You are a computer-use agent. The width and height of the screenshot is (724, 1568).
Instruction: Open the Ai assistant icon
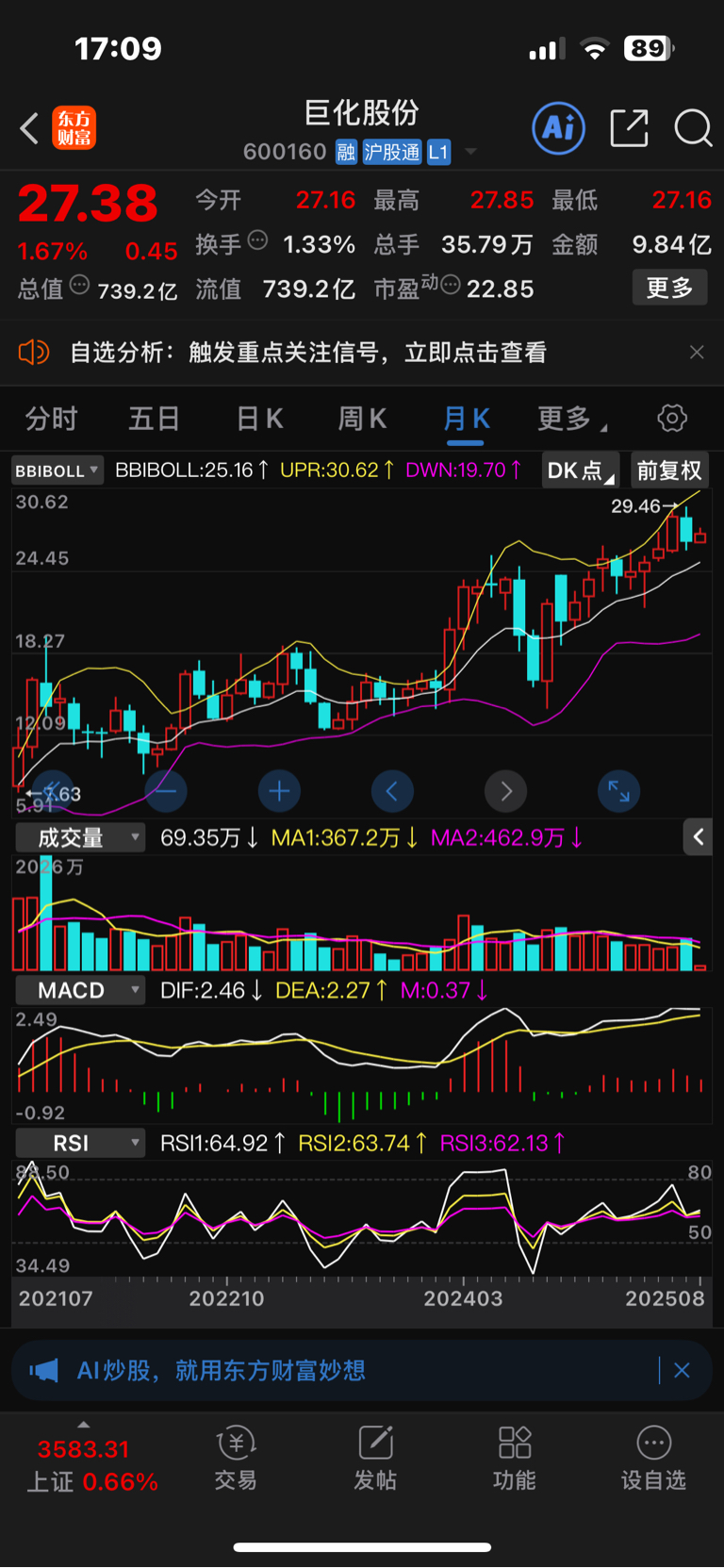(558, 127)
